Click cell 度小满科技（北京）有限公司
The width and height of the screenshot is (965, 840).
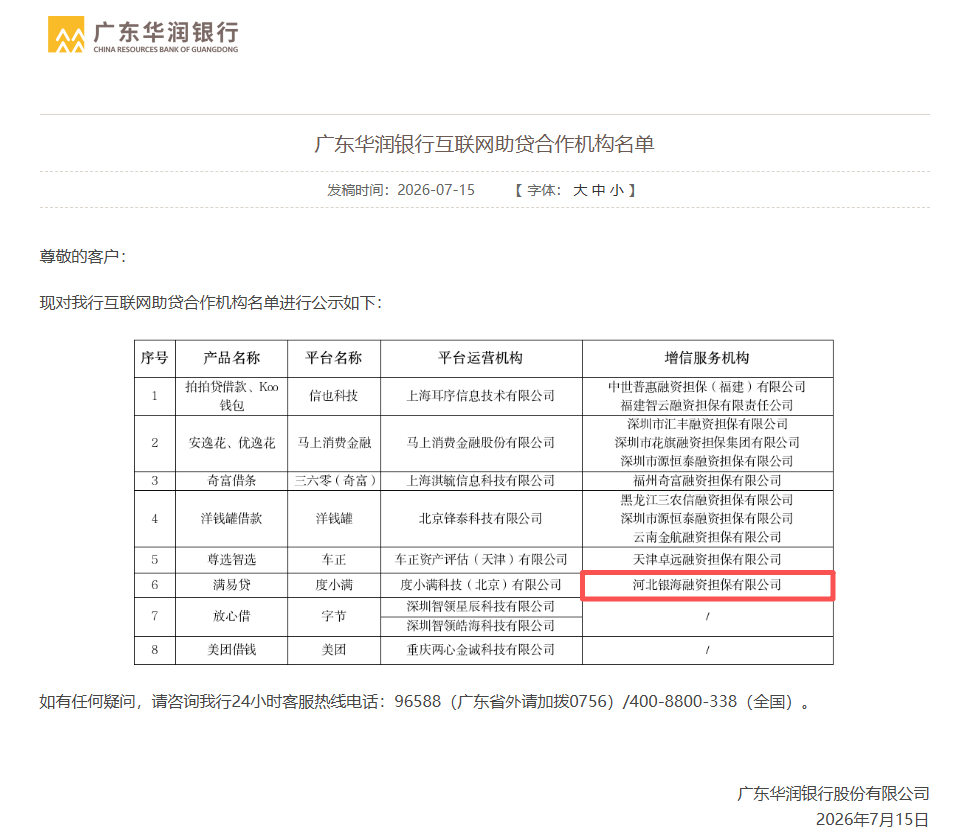point(481,585)
